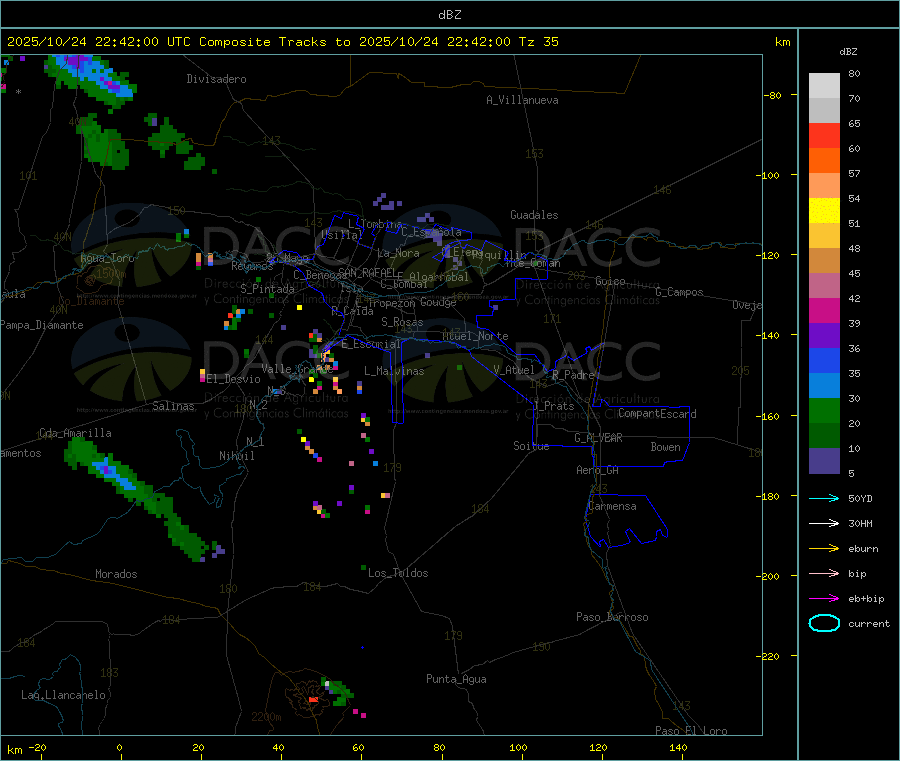
Task: Click the cyan 50YD arrow legend icon
Action: tap(824, 498)
